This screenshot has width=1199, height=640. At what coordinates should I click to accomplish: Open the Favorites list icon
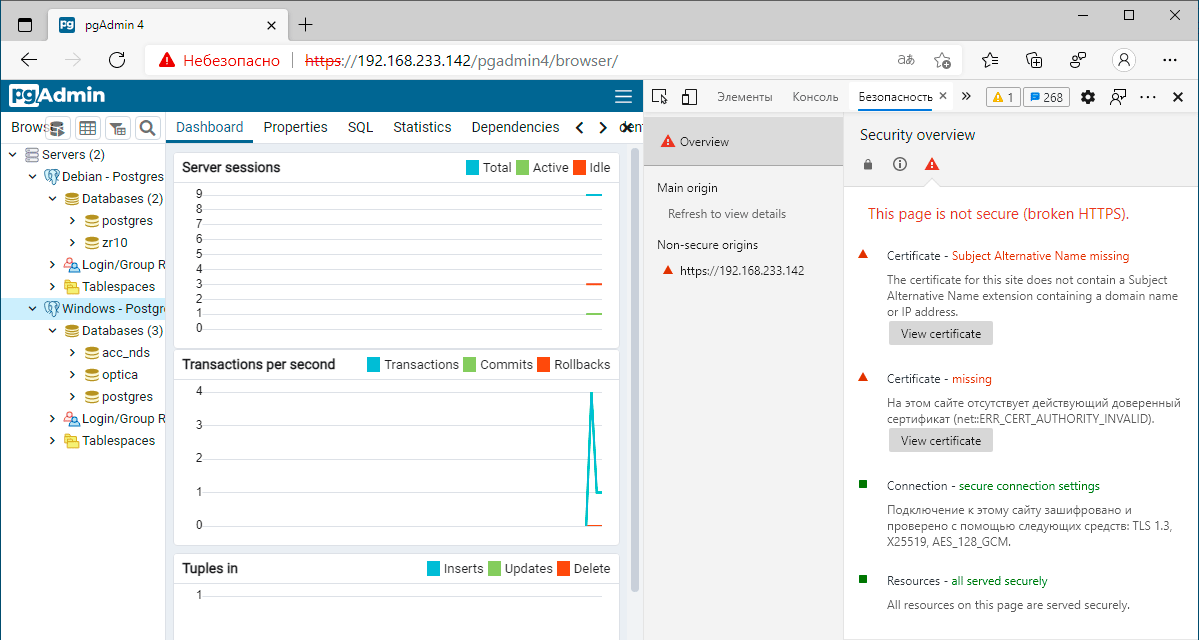(989, 60)
